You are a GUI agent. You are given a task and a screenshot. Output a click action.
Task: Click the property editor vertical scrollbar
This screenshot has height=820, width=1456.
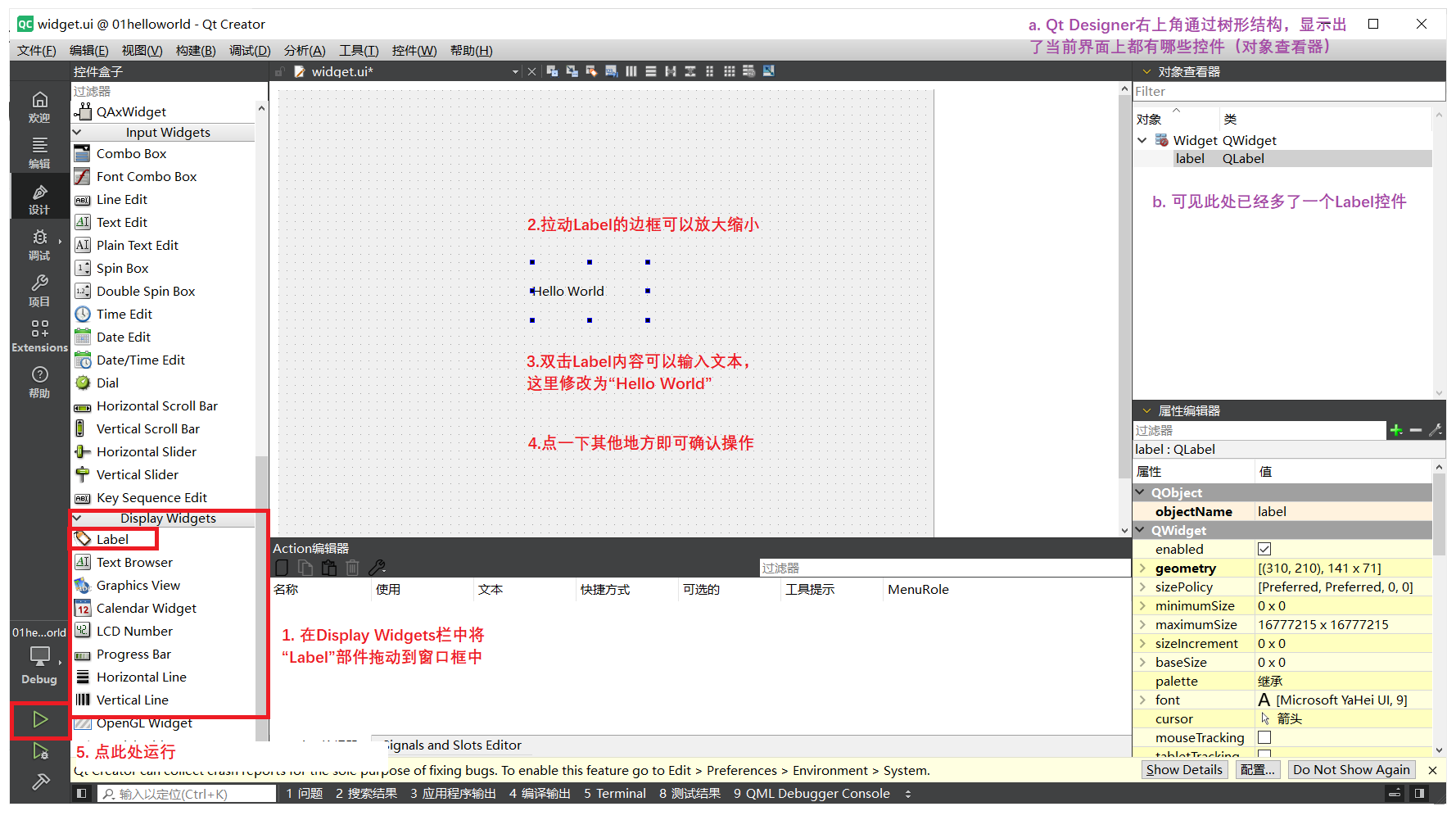(x=1439, y=514)
